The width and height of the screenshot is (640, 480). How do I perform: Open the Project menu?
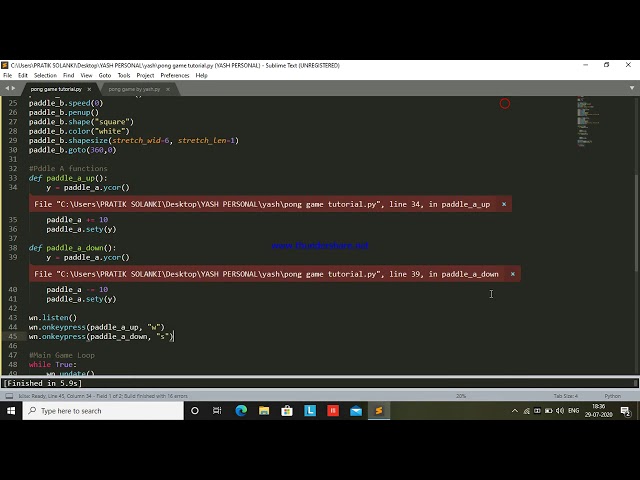pyautogui.click(x=145, y=76)
